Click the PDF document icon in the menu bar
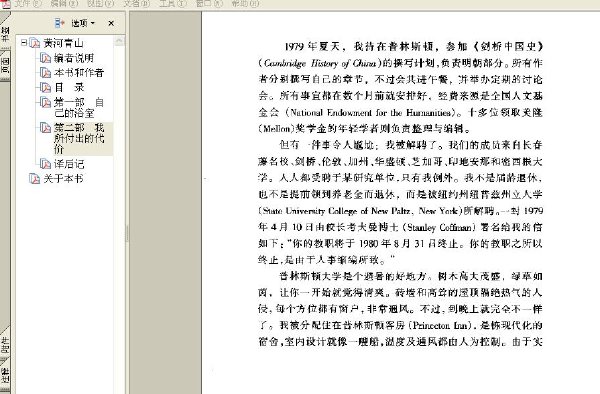600x394 pixels. pyautogui.click(x=5, y=4)
